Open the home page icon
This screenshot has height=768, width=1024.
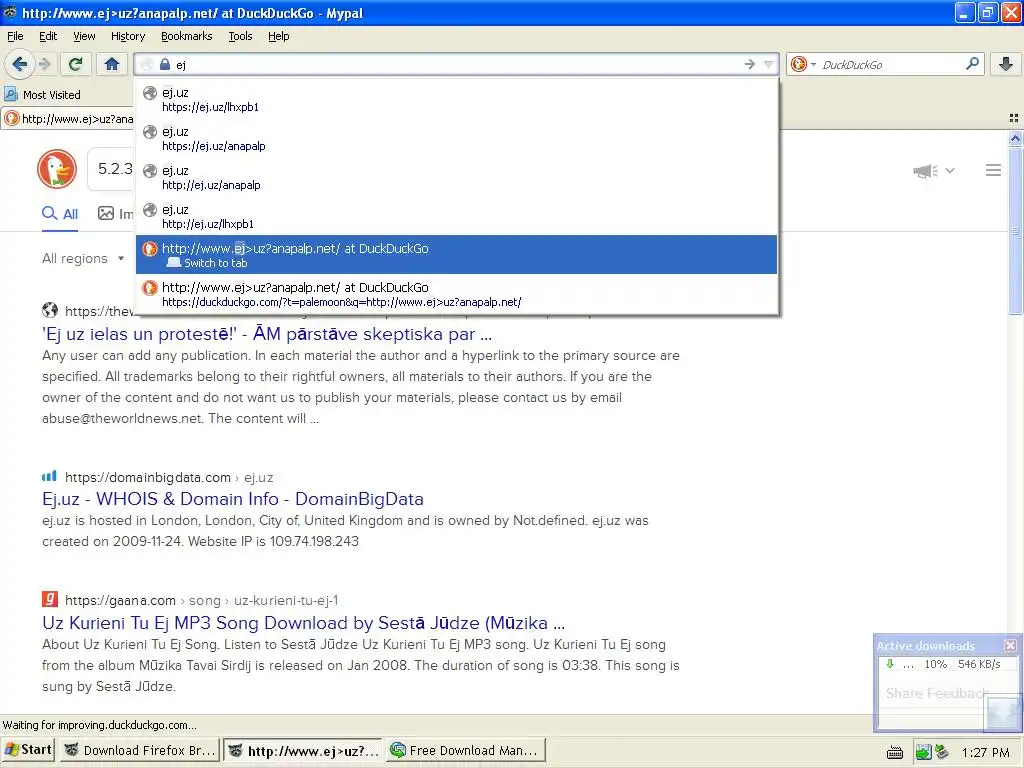(x=112, y=64)
